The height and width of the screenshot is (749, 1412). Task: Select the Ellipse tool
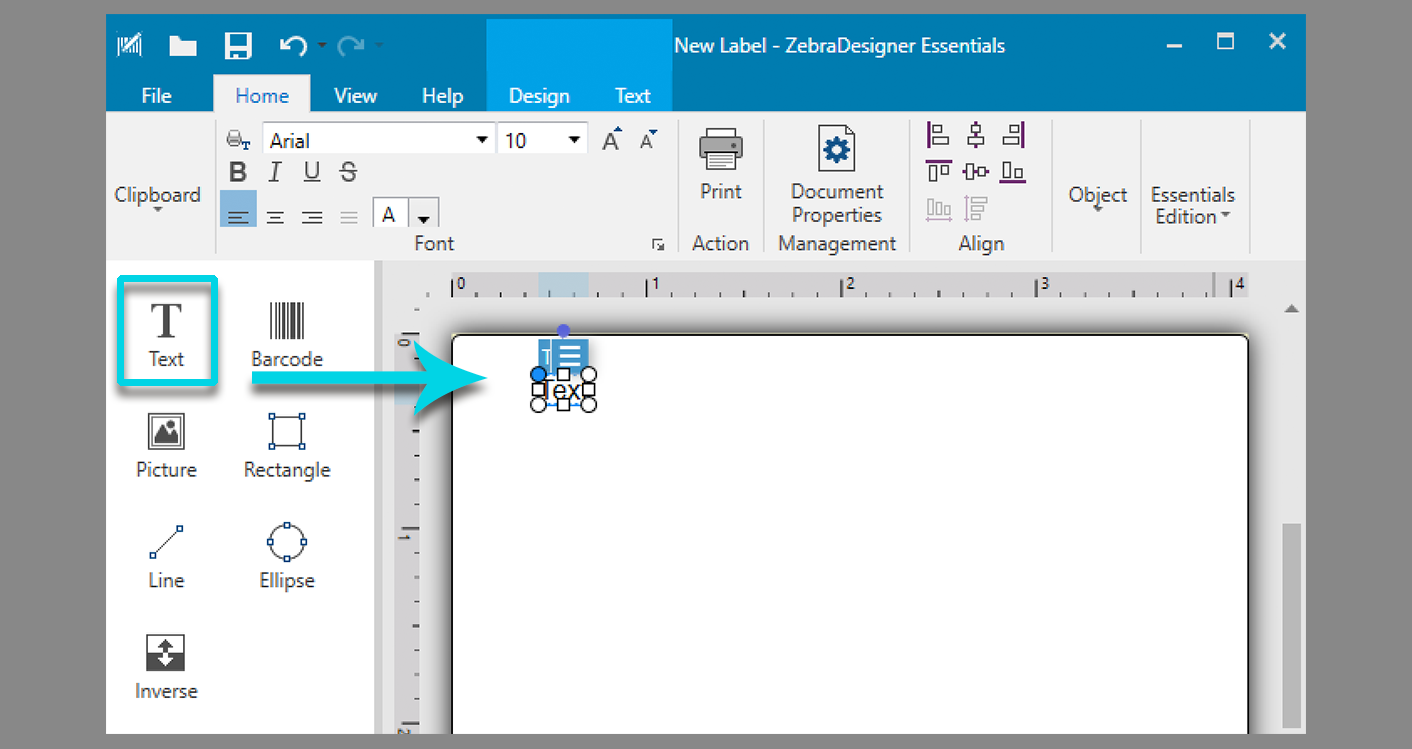(x=286, y=555)
